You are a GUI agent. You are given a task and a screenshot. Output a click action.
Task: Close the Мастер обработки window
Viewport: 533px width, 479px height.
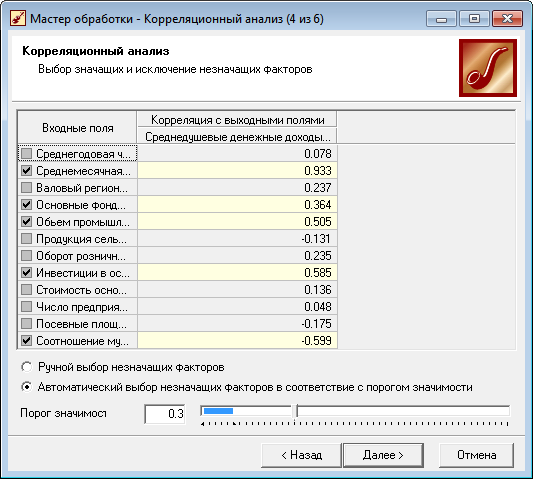tap(507, 19)
